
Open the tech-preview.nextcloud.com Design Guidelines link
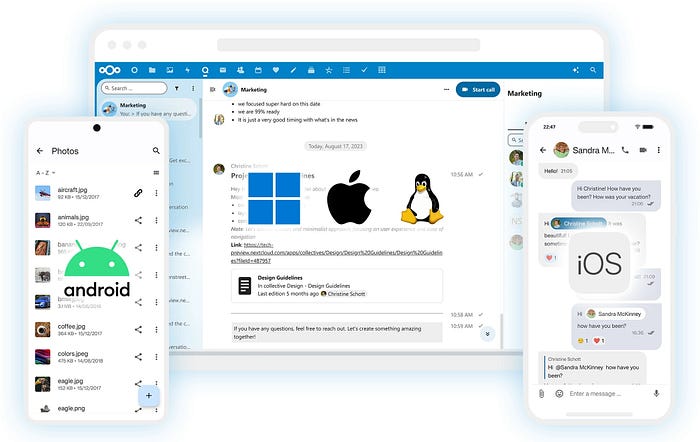(x=336, y=253)
